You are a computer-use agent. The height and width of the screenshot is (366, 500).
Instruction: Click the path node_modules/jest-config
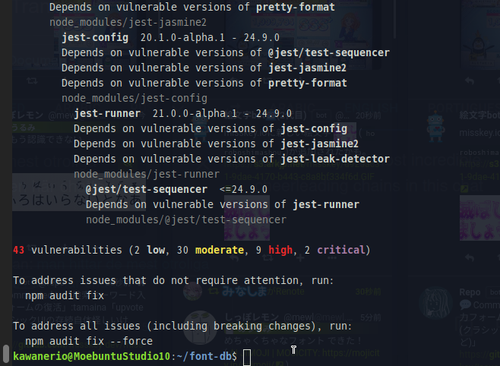tap(134, 98)
